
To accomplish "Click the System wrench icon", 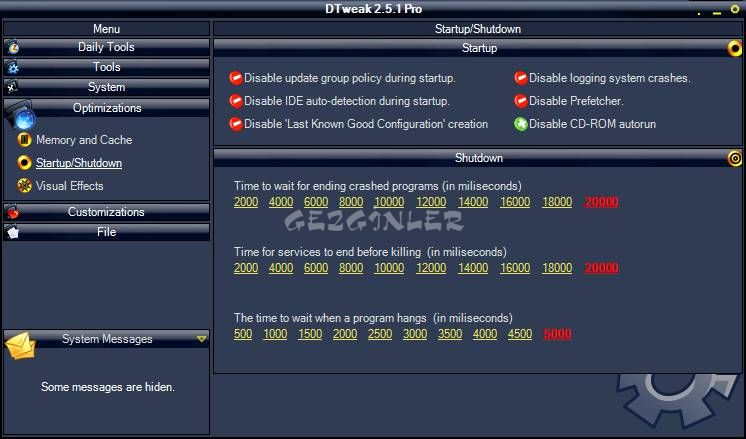I will (x=13, y=88).
